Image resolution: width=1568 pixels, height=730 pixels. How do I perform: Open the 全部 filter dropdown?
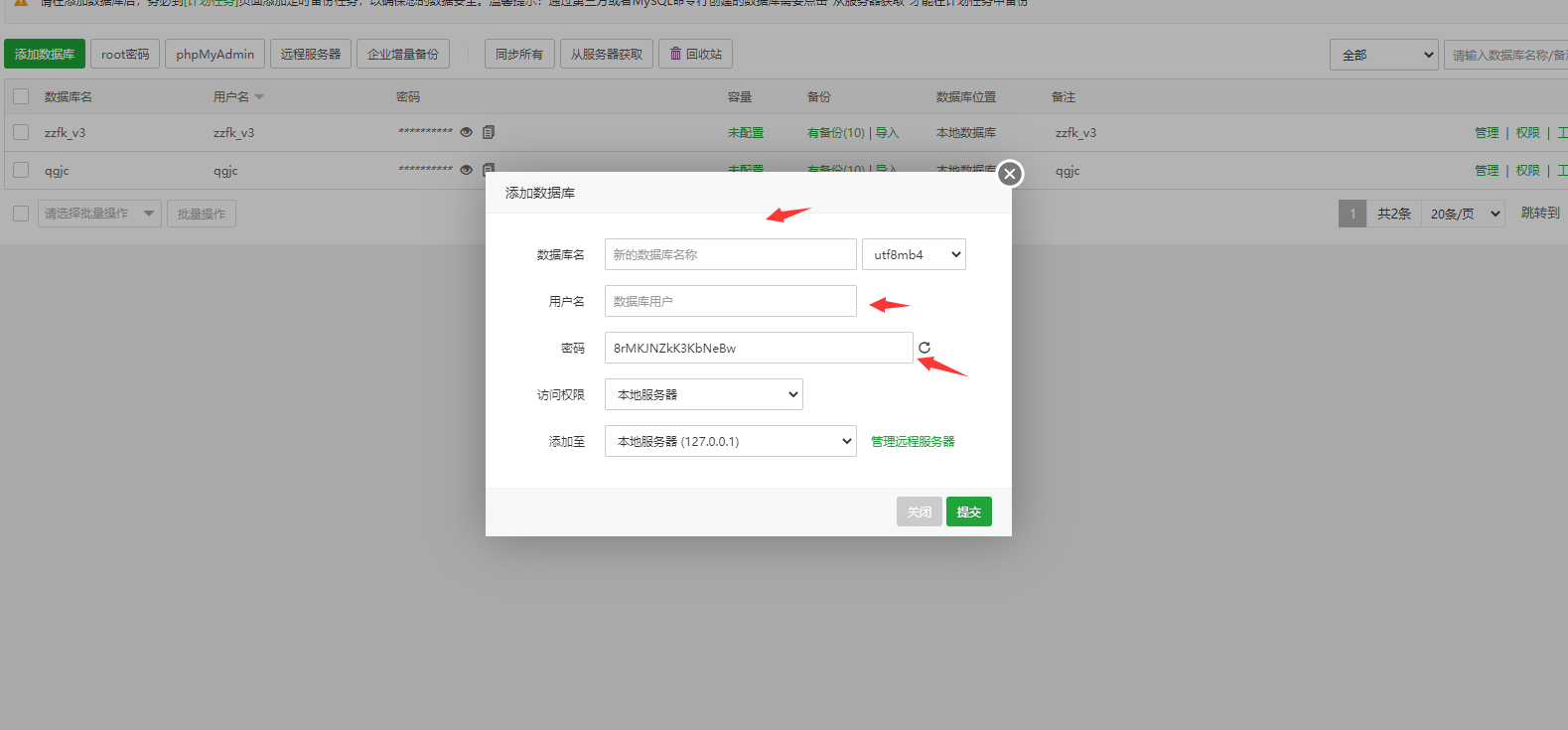click(1384, 55)
